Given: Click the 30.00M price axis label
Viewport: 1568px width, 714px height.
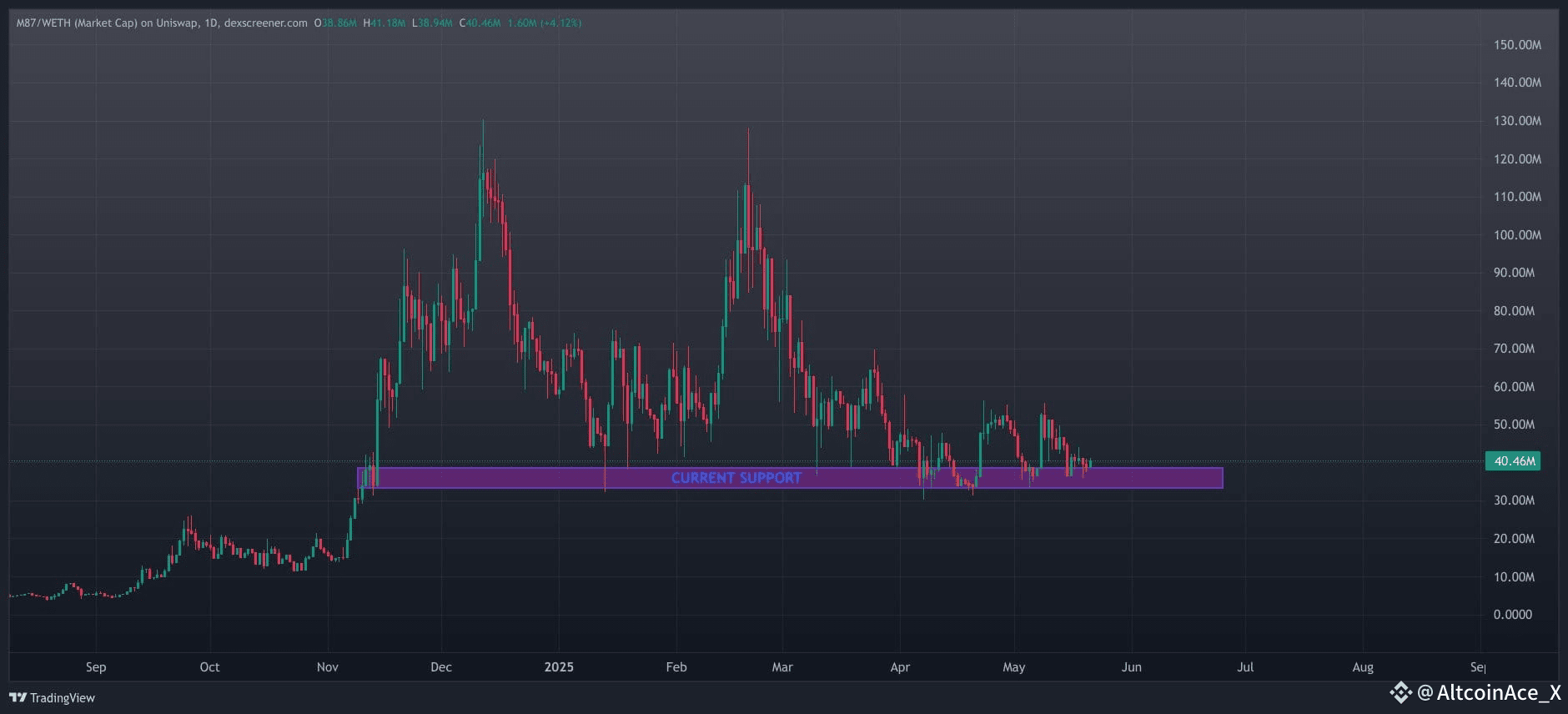Looking at the screenshot, I should [x=1514, y=500].
